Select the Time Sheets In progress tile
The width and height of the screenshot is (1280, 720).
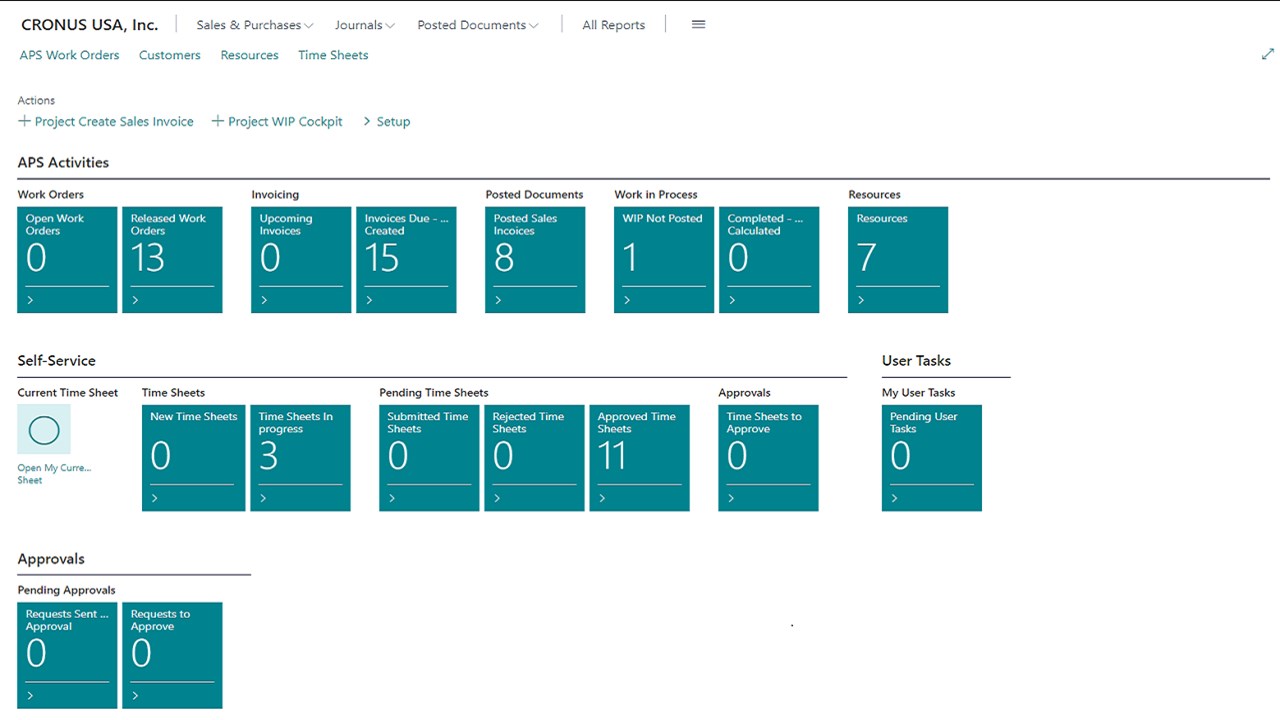[x=300, y=457]
